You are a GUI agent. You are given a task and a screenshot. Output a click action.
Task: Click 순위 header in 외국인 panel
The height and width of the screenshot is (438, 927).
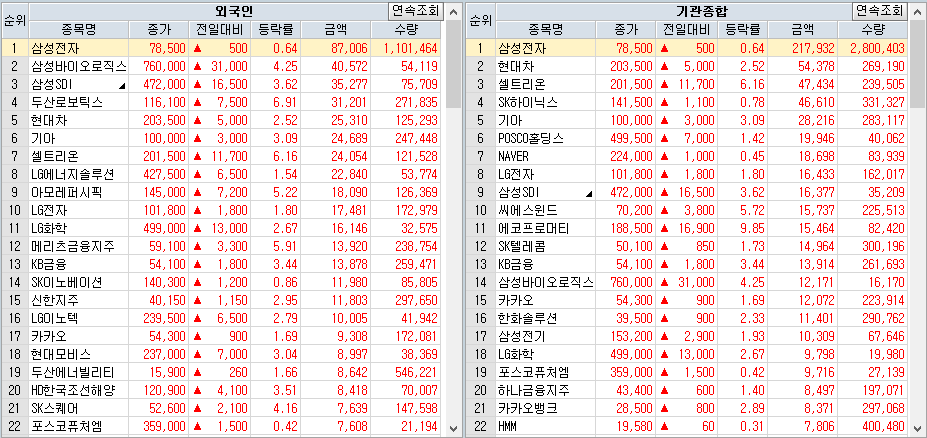[x=14, y=21]
